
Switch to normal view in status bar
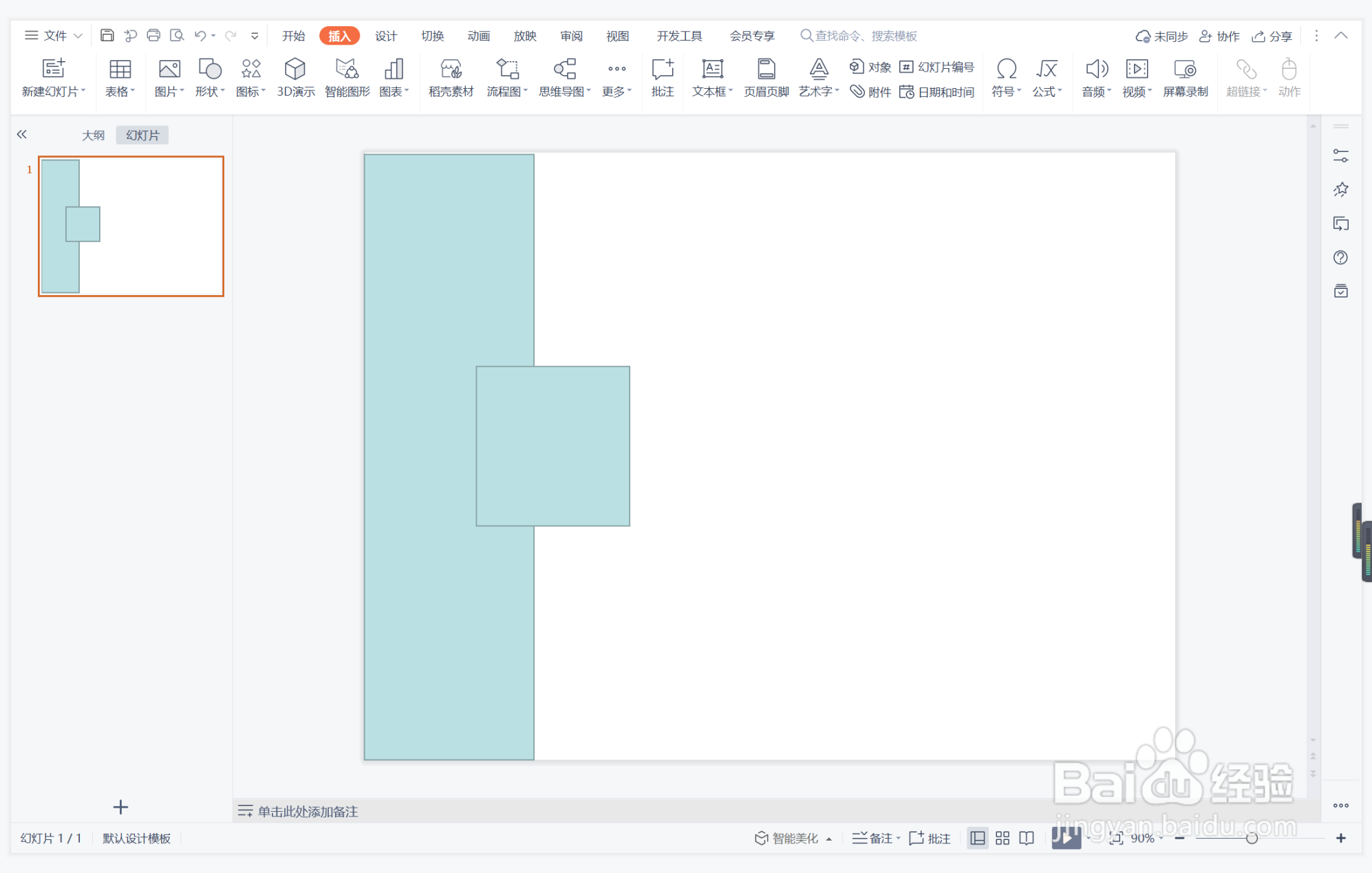977,838
